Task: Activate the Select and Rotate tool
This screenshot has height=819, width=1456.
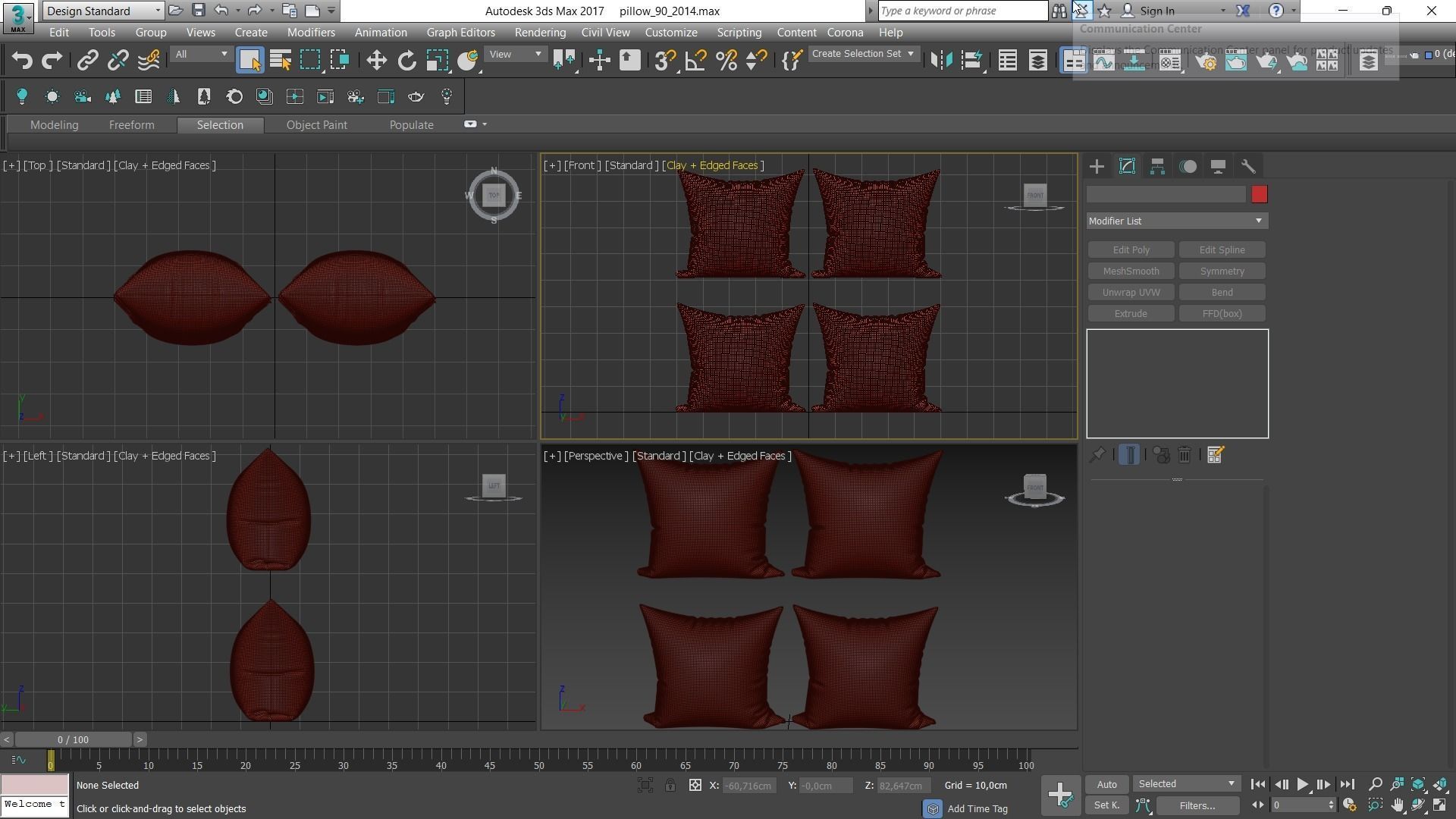Action: [407, 61]
